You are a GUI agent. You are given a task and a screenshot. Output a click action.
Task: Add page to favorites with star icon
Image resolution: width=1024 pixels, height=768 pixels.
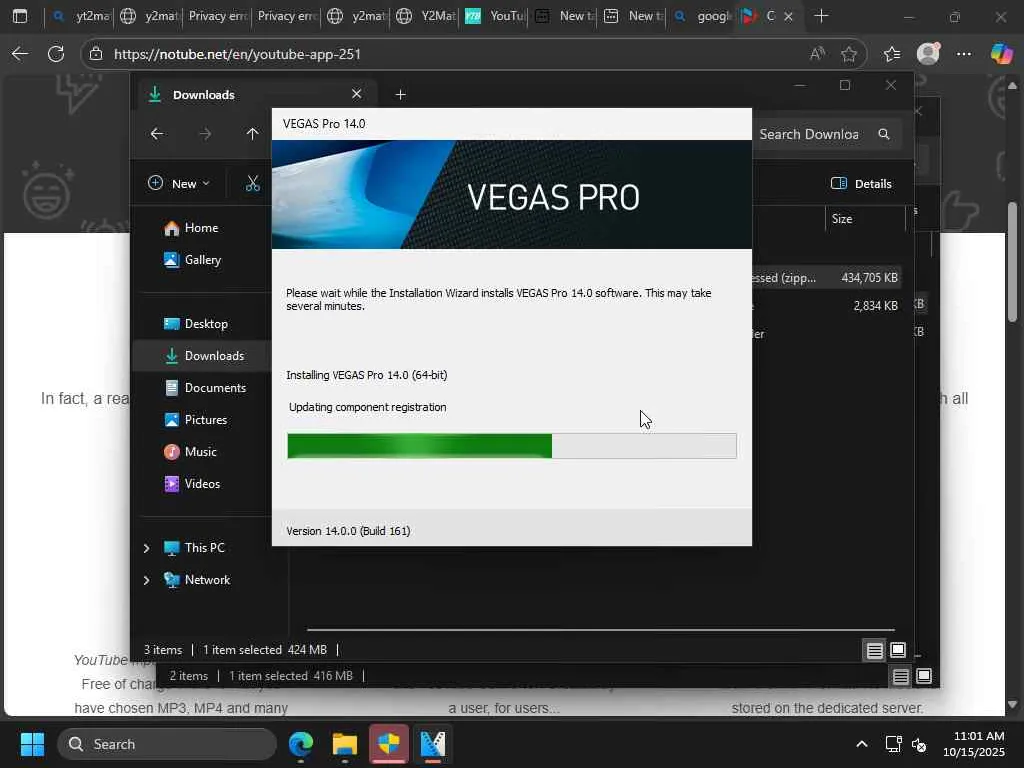[849, 54]
